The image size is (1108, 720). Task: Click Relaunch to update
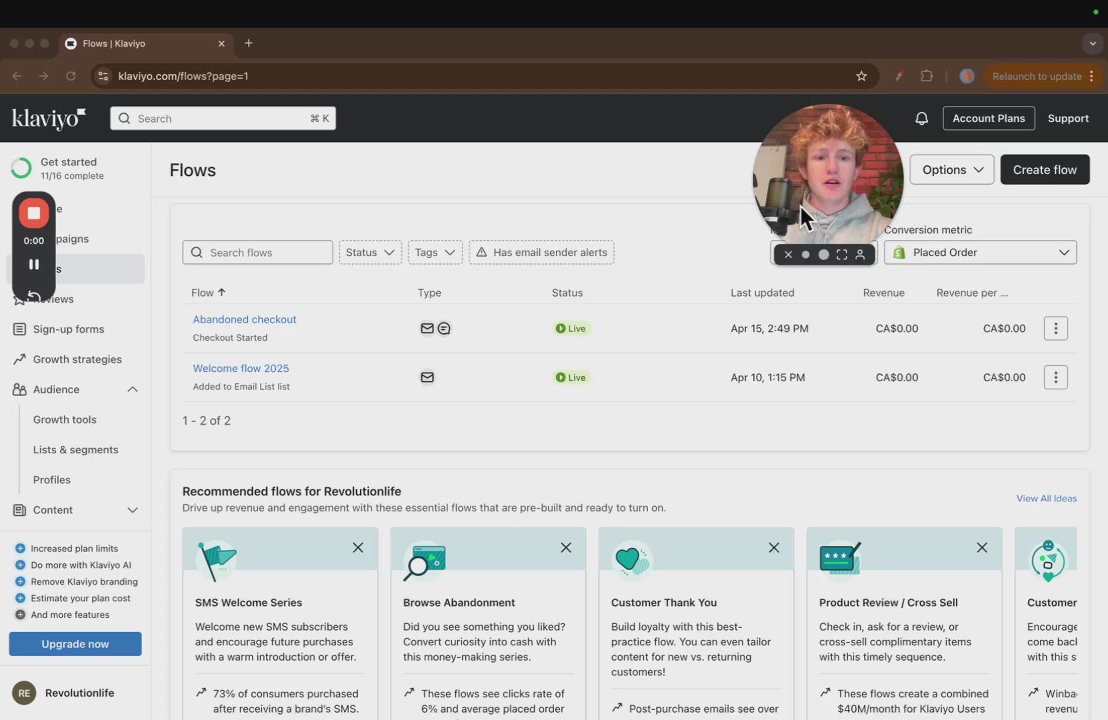point(1037,76)
